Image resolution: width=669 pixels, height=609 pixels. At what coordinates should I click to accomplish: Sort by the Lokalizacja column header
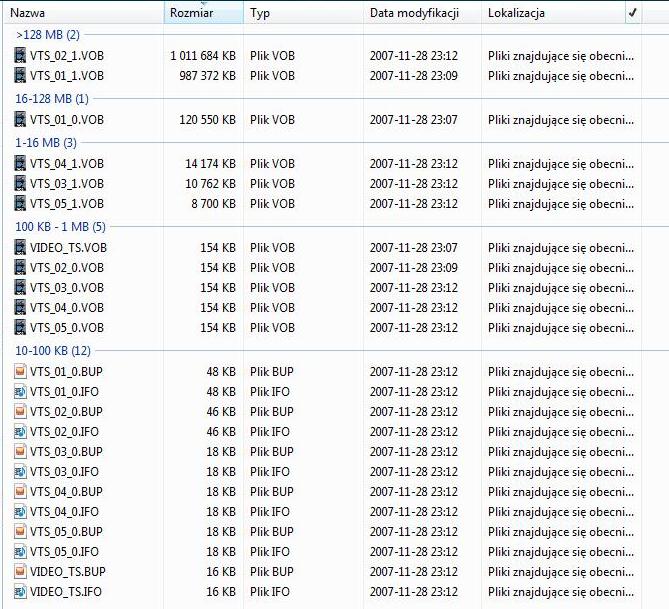(553, 13)
